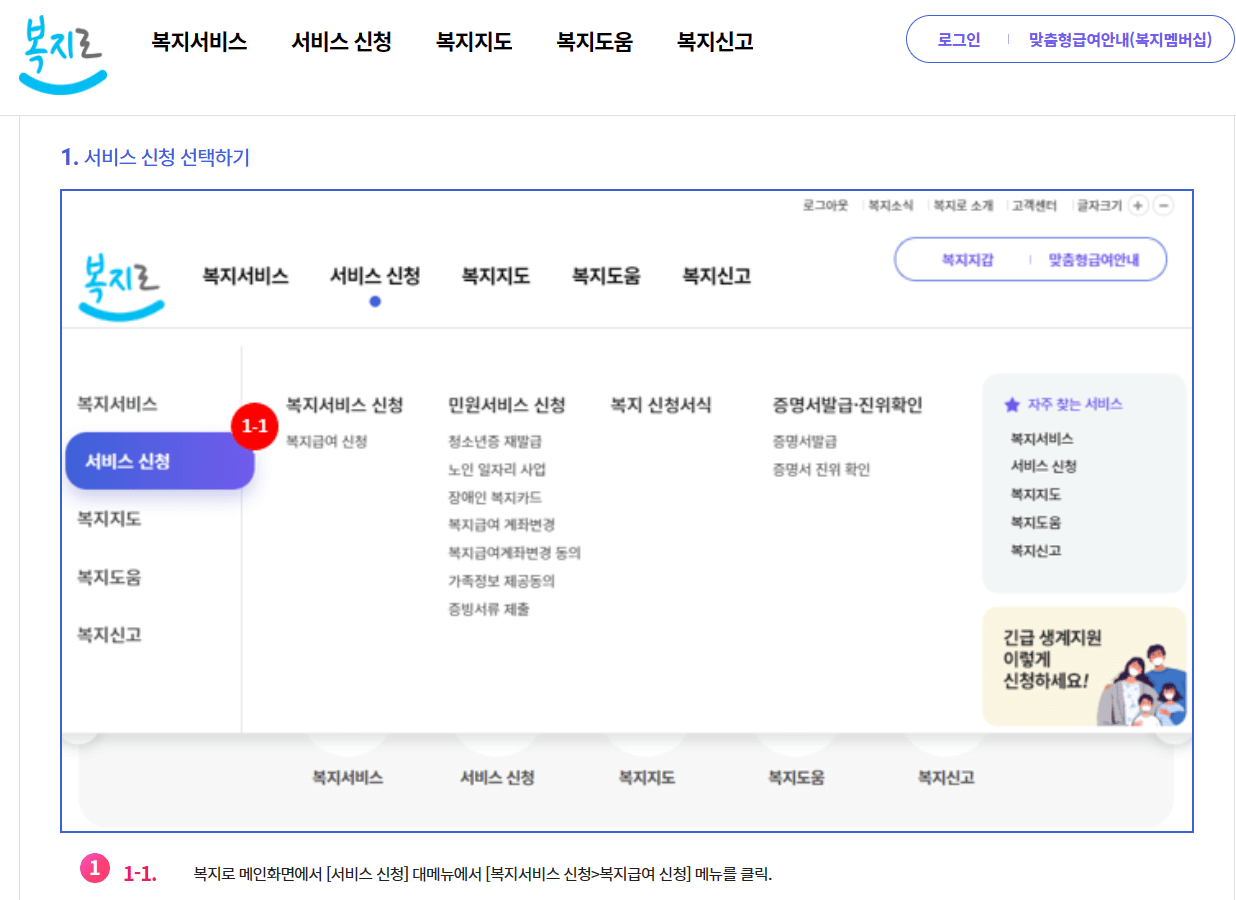Click 증명서 진위 확인 menu entry
1236x900 pixels.
pyautogui.click(x=821, y=469)
